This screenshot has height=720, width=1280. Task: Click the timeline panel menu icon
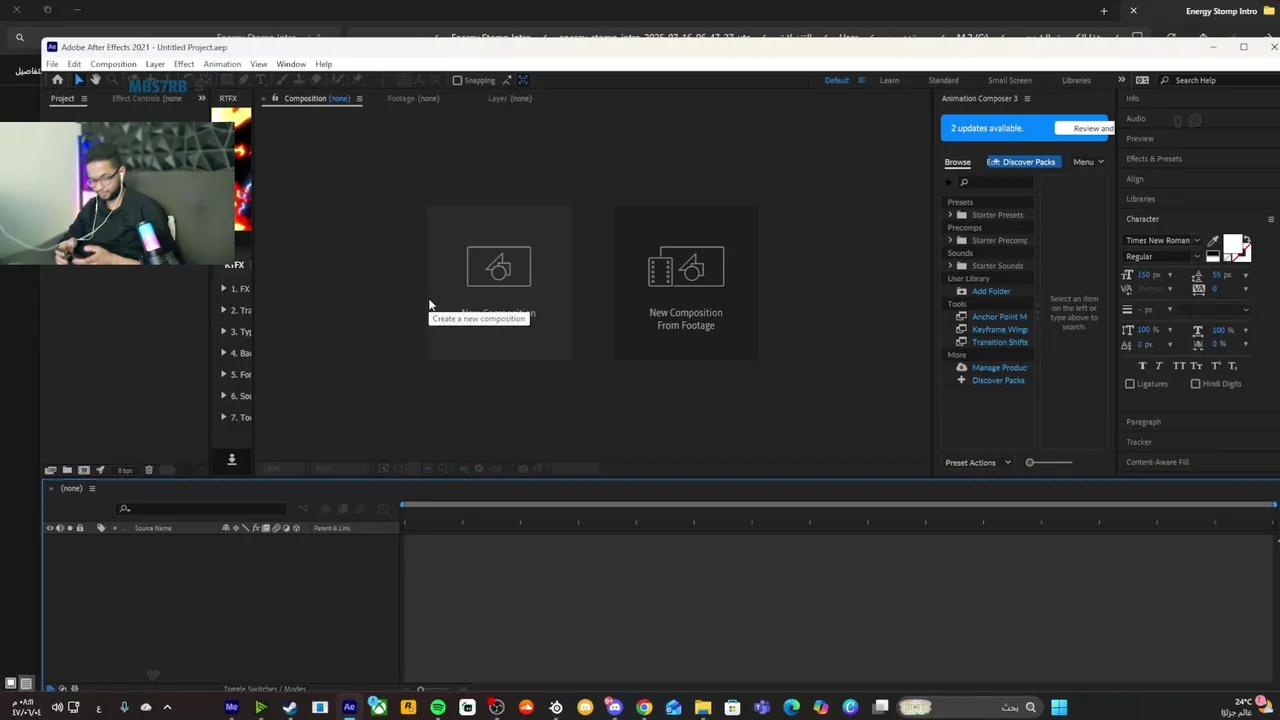click(x=92, y=489)
